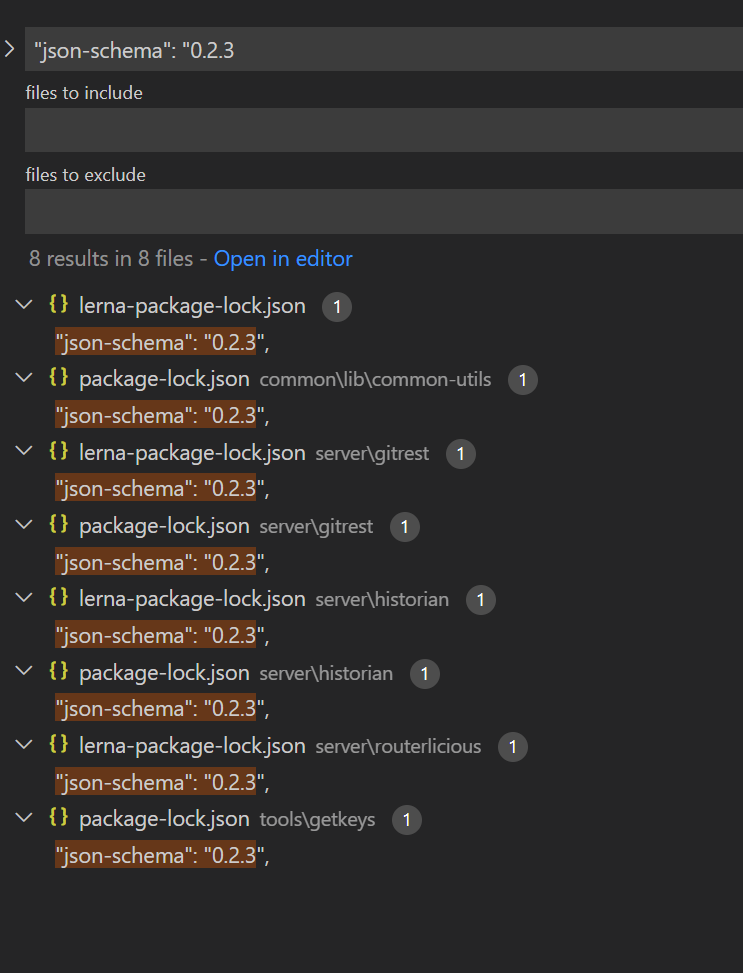Select root lerna-package-lock.json file name

192,306
